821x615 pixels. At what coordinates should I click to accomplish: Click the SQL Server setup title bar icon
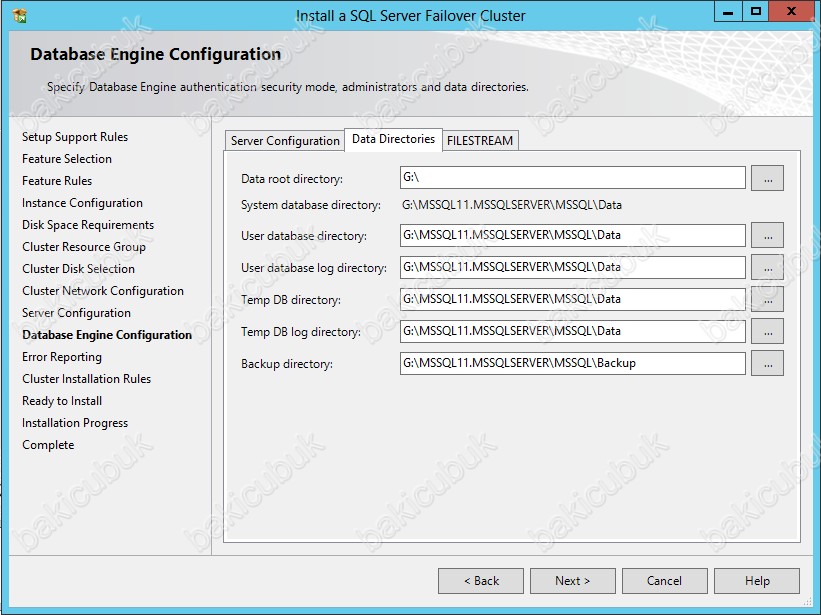(x=19, y=16)
